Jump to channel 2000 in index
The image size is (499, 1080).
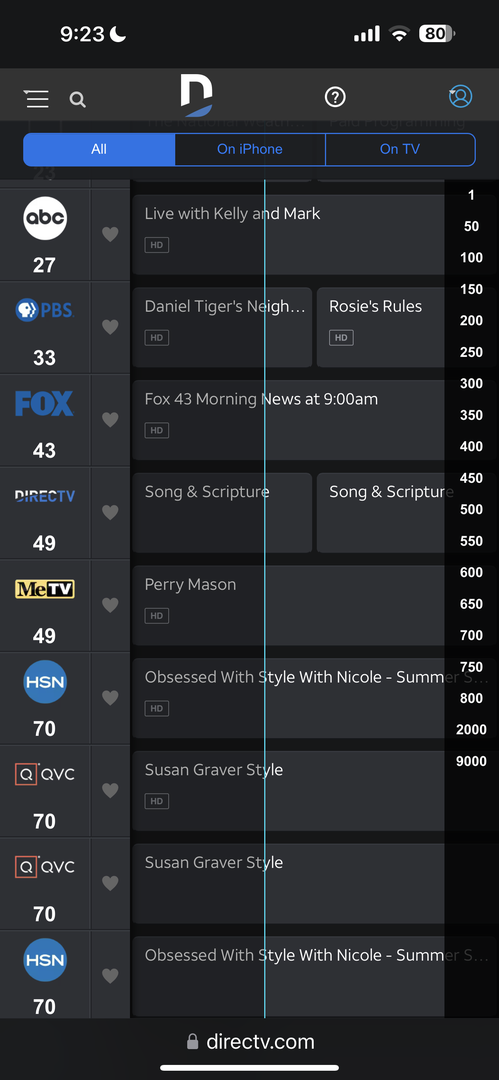pyautogui.click(x=471, y=729)
